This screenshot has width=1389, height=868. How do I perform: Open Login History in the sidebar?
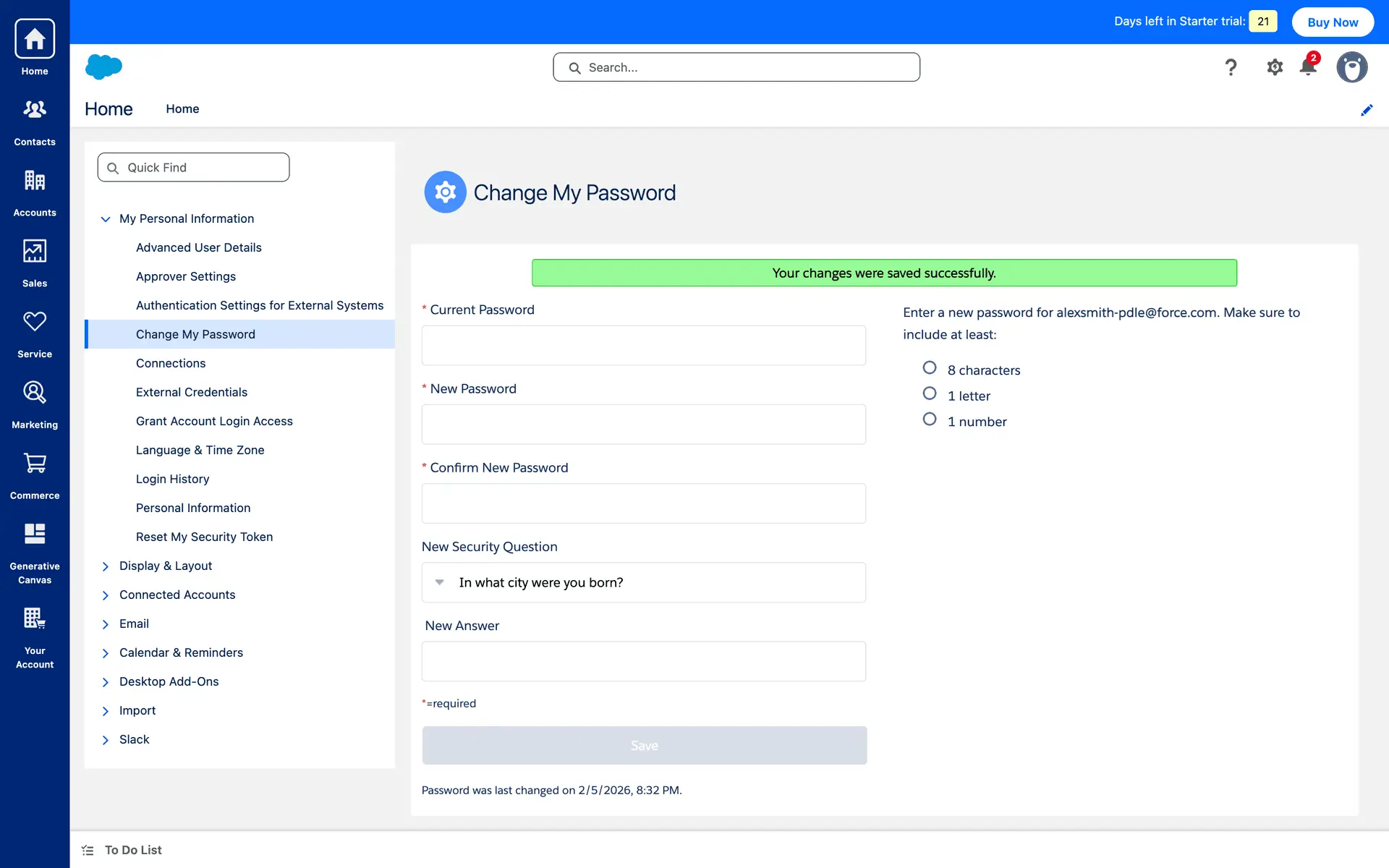(172, 479)
